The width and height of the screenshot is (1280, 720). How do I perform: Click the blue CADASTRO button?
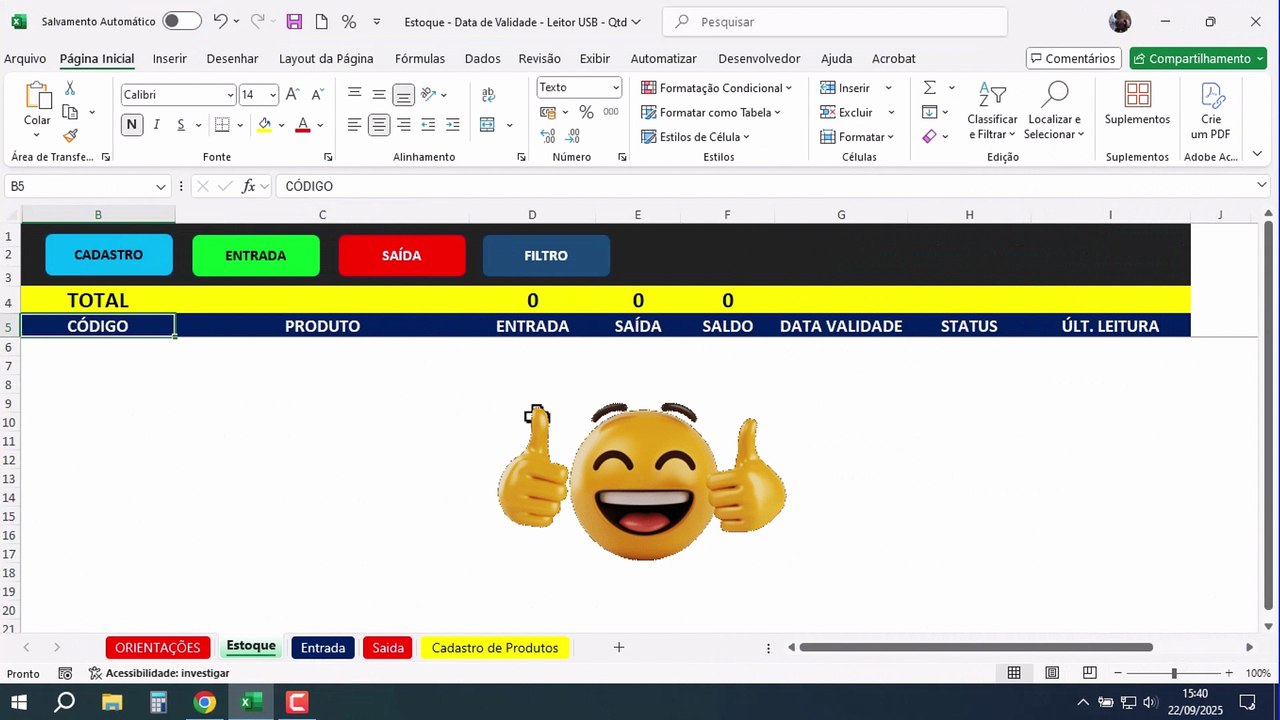[x=109, y=255]
